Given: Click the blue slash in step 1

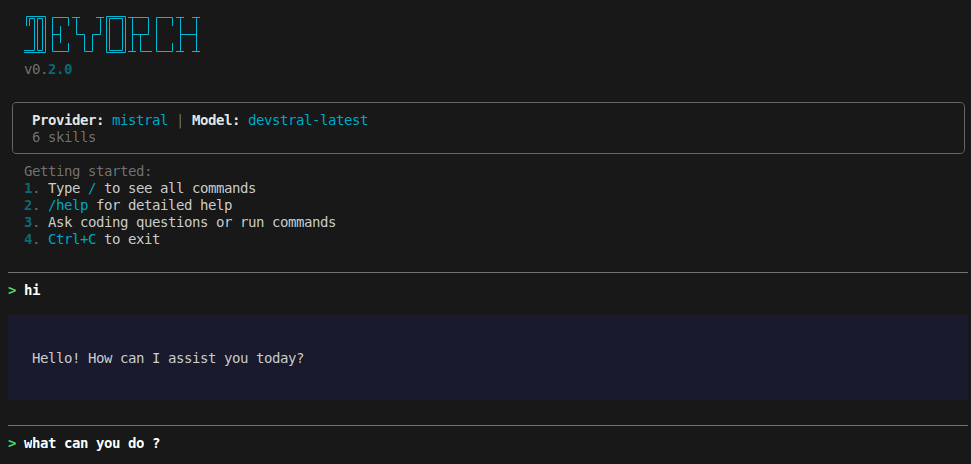Looking at the screenshot, I should [x=92, y=188].
